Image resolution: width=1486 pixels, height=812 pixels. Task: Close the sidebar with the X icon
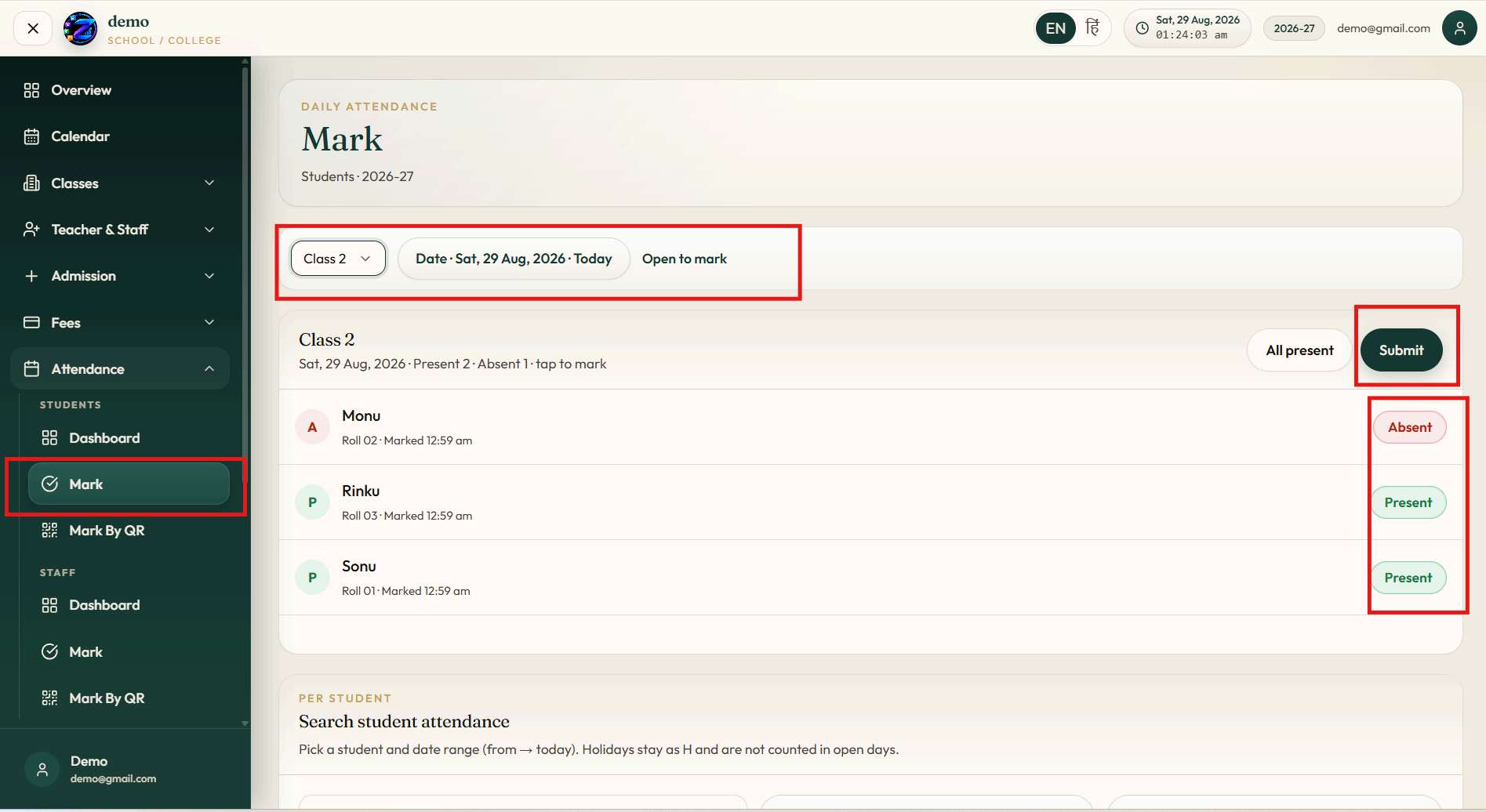(33, 29)
